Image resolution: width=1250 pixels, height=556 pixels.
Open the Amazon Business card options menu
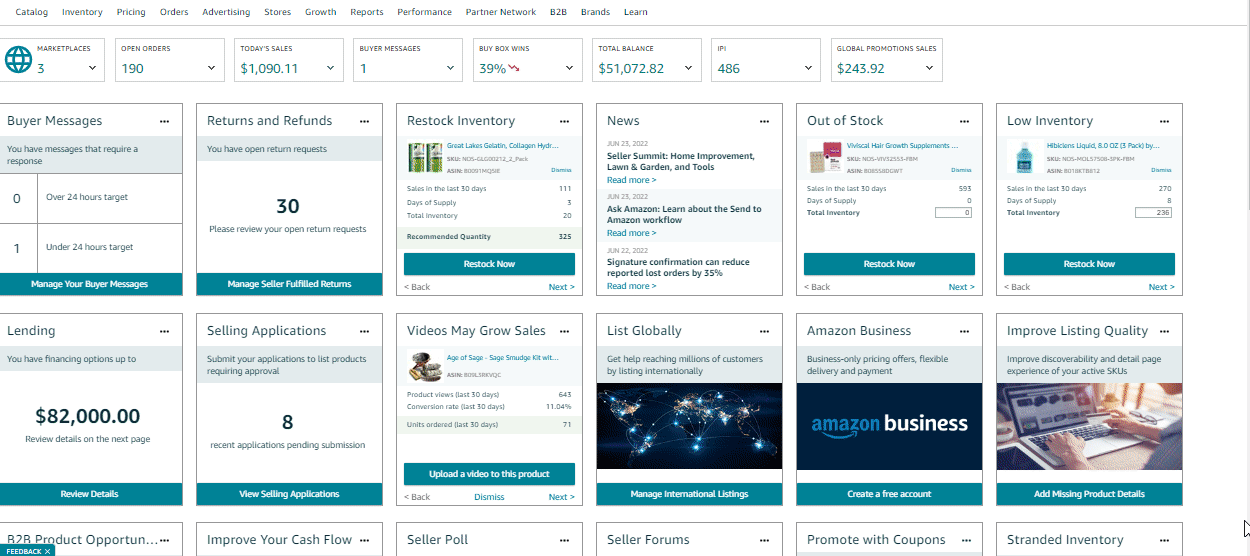tap(965, 331)
